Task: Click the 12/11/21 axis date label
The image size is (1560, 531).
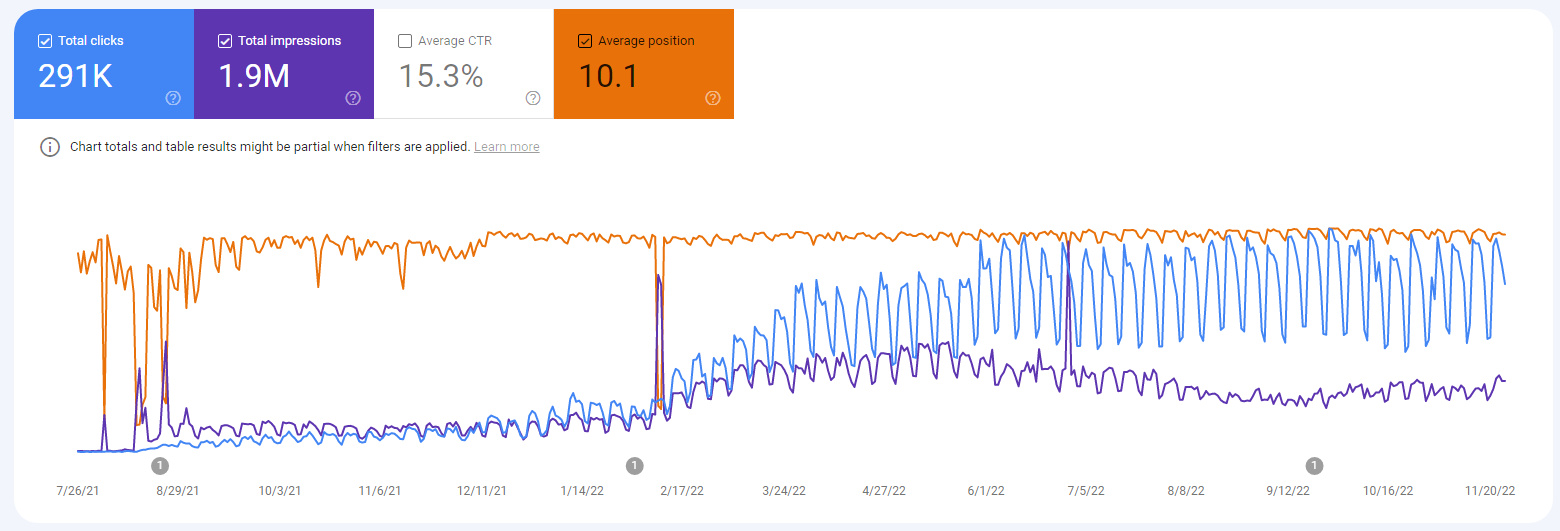Action: point(481,491)
